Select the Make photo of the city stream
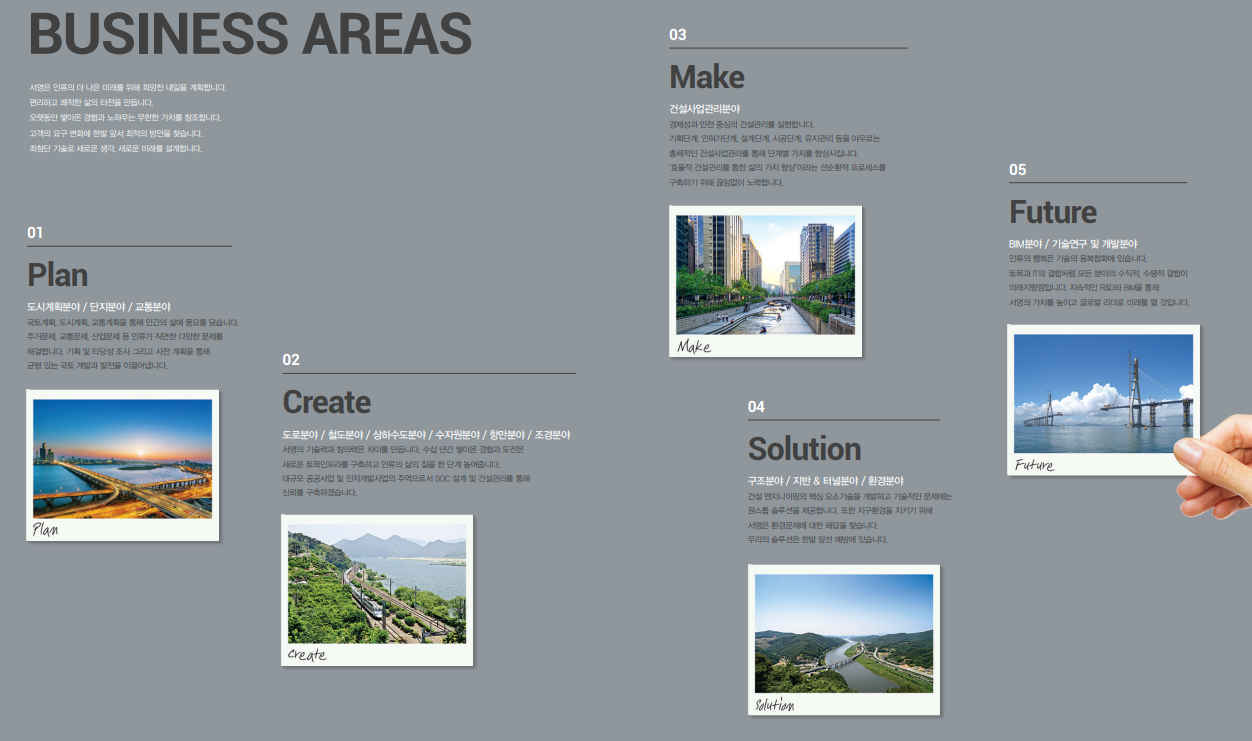Screen dimensions: 1252x741 pyautogui.click(x=765, y=274)
